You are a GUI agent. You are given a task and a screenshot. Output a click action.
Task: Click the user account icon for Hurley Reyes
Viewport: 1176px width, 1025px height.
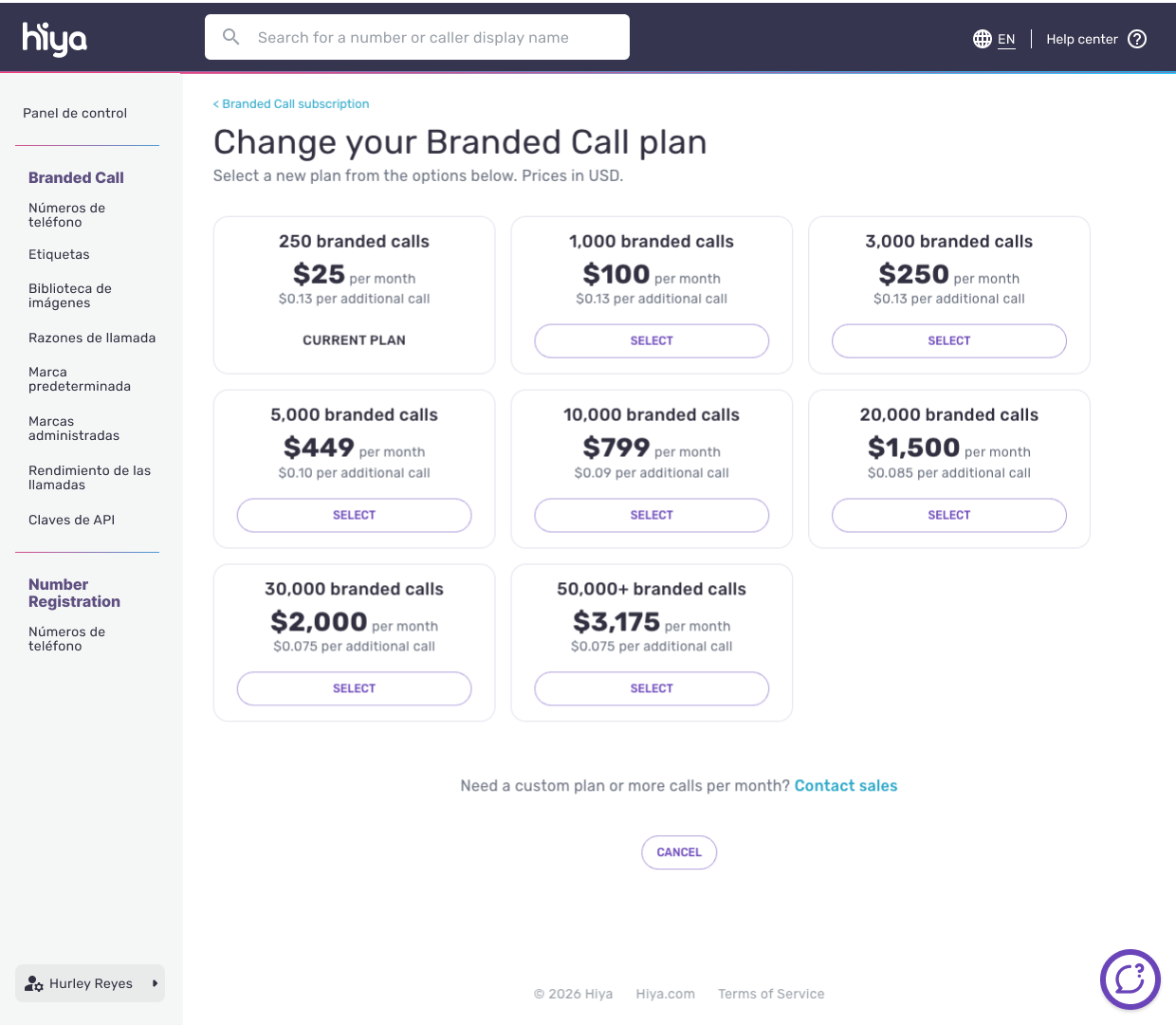click(34, 983)
